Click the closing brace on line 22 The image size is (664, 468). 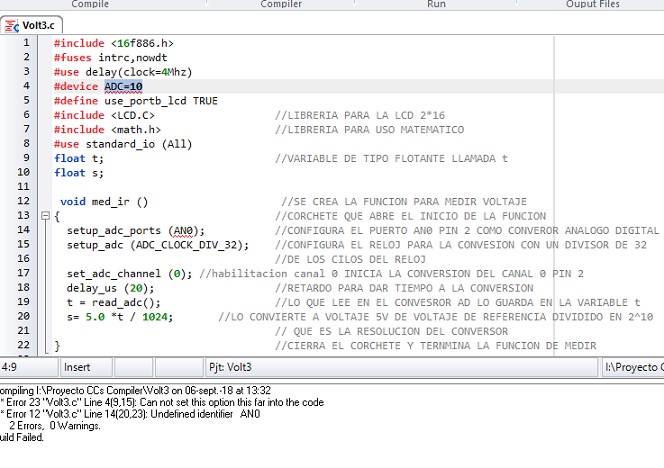(57, 346)
